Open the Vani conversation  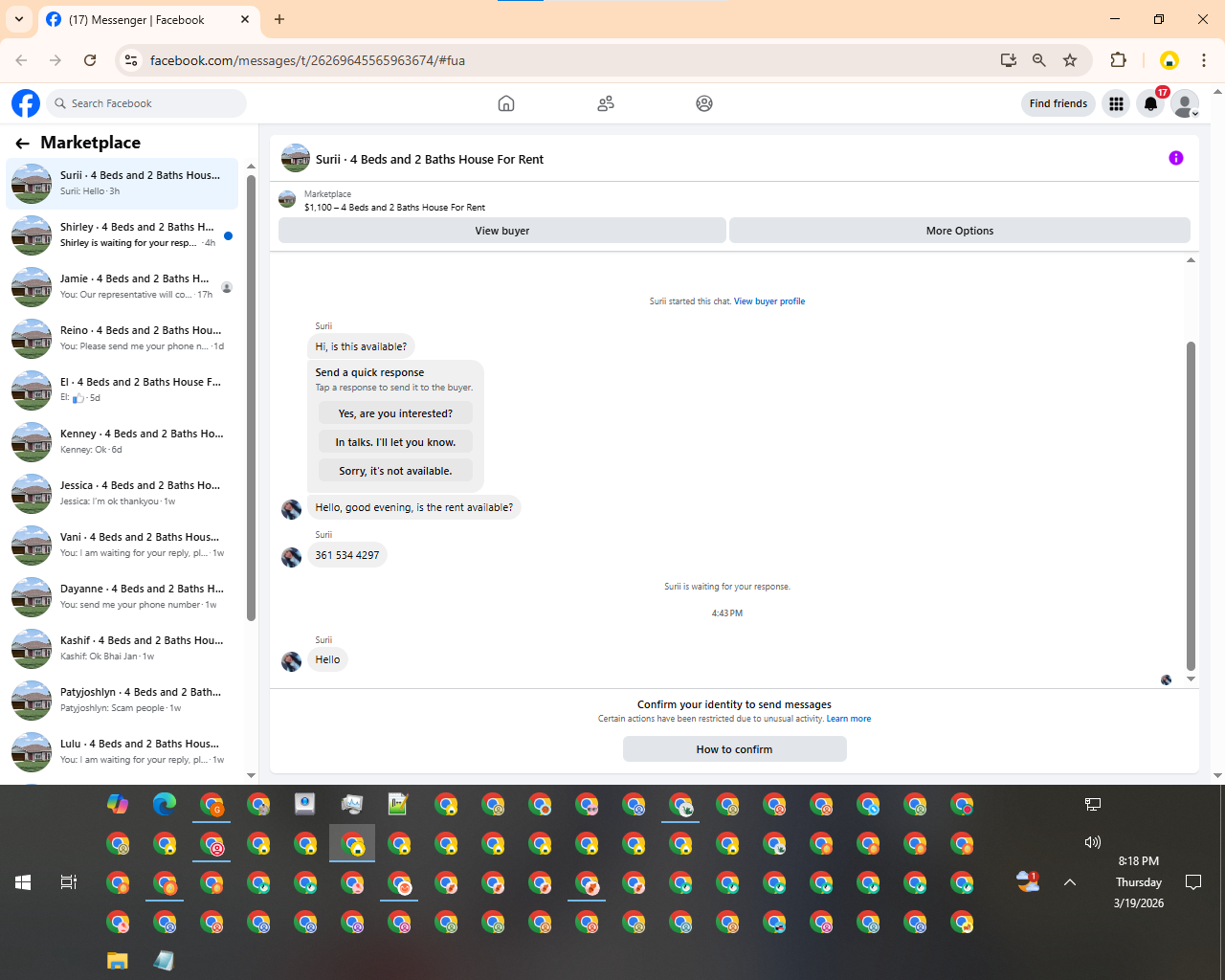pos(122,546)
